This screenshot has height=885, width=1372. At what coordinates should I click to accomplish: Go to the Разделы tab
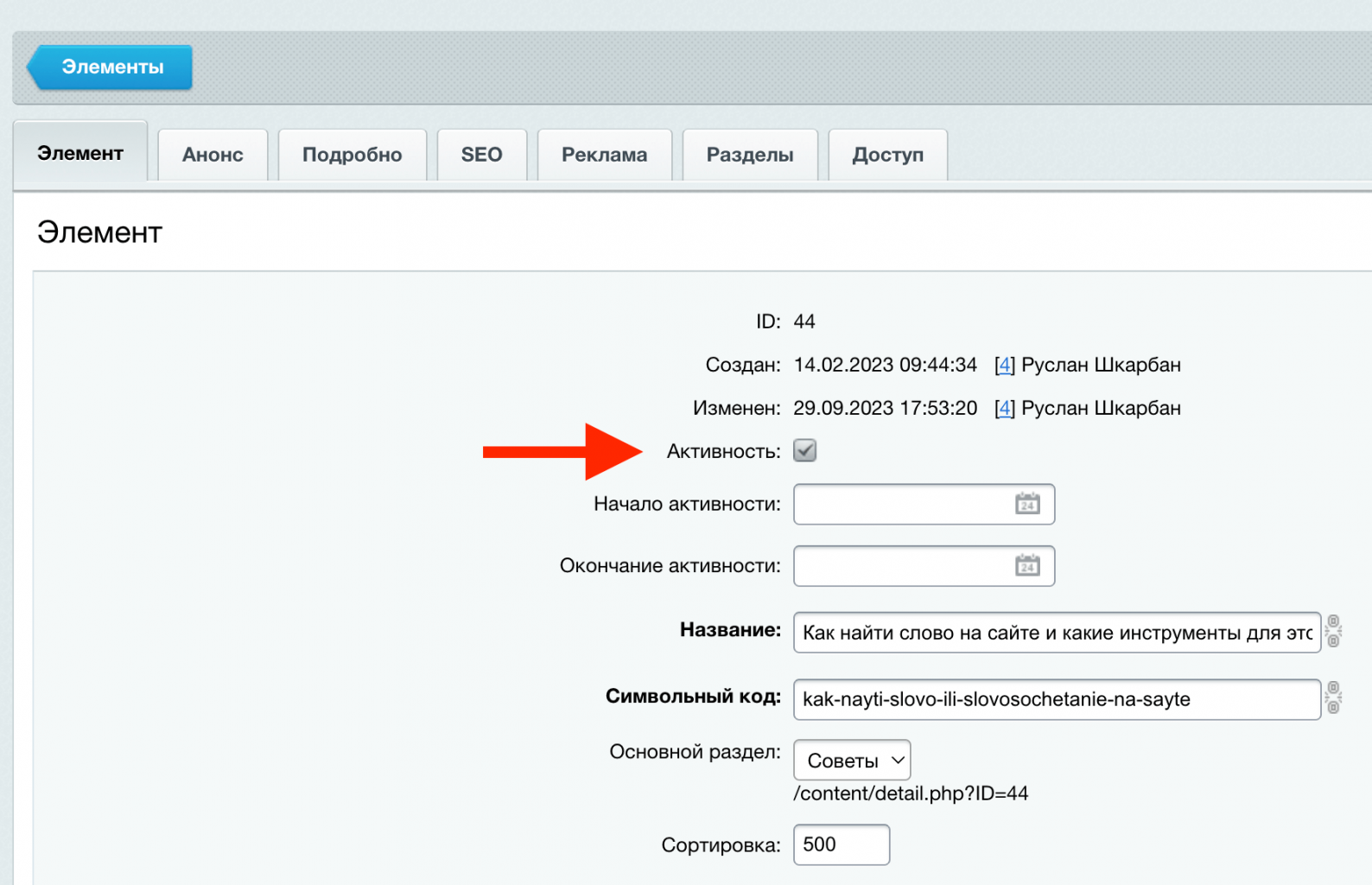[750, 155]
